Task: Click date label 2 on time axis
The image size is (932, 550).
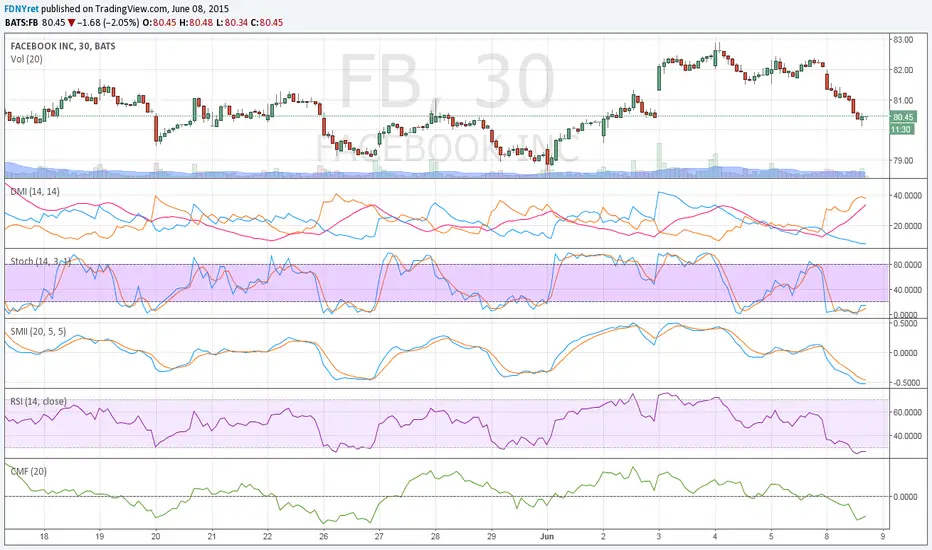Action: pyautogui.click(x=603, y=536)
